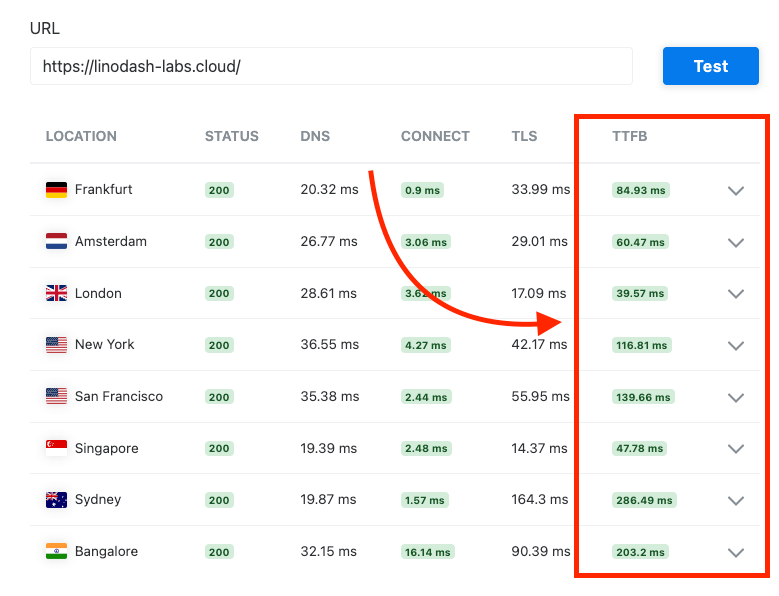
Task: Click the blue Test button
Action: (710, 66)
